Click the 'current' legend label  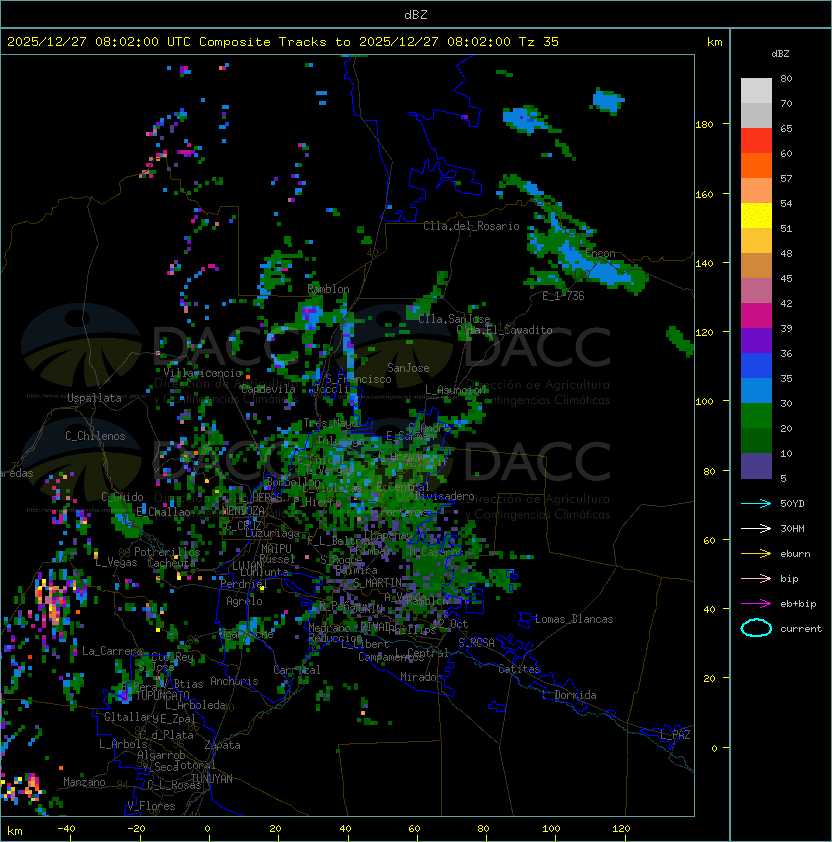click(801, 629)
